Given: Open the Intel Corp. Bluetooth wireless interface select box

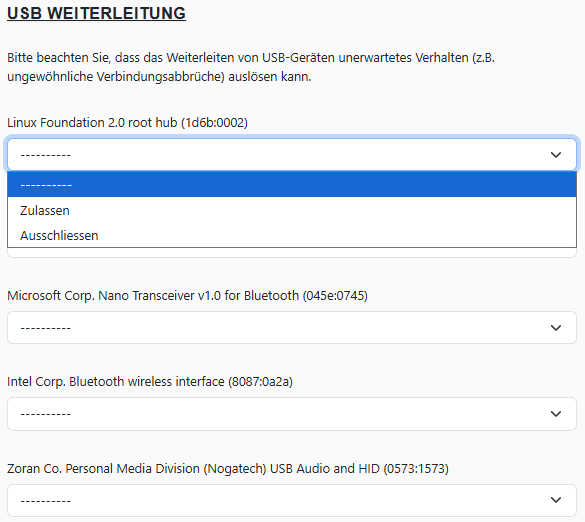Looking at the screenshot, I should pyautogui.click(x=292, y=414).
